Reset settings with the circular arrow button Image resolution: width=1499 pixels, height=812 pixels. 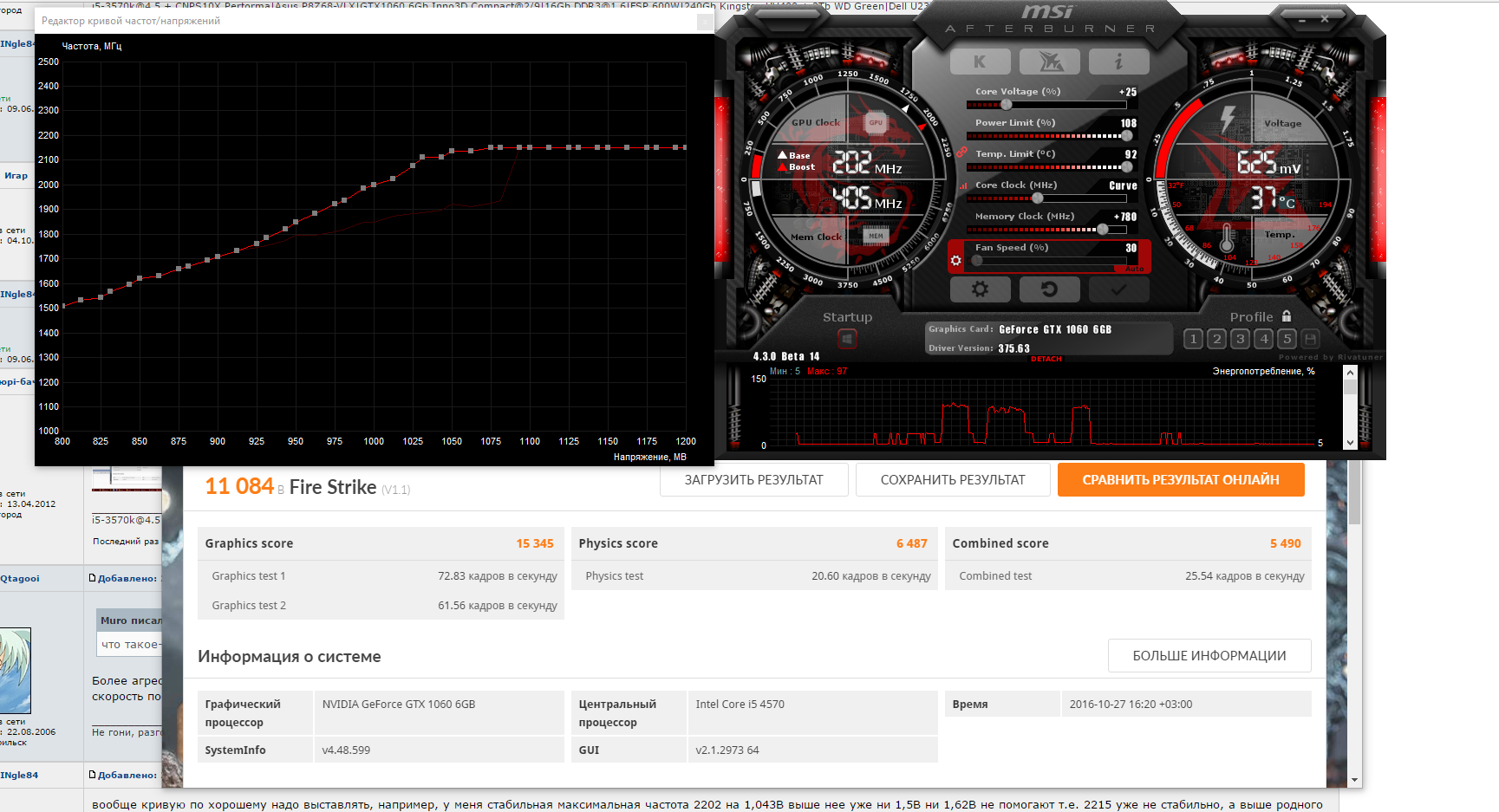(1050, 289)
